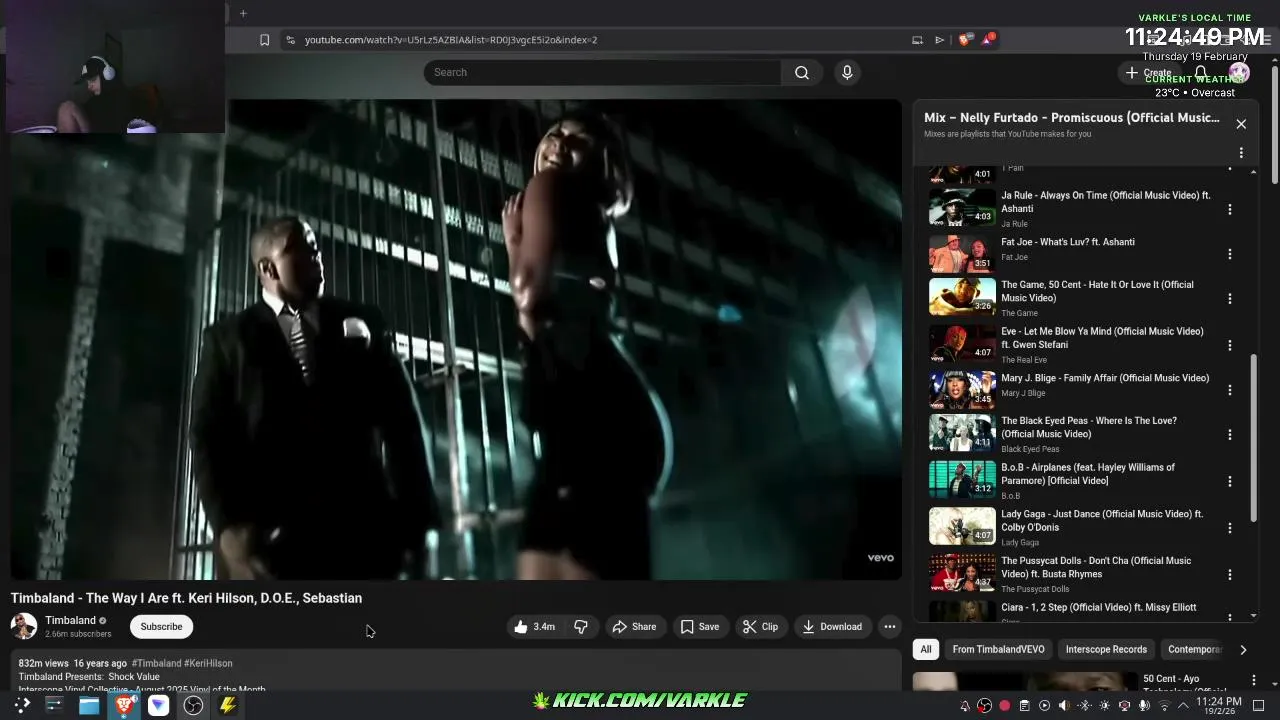Select the Contemporary filter chip
Screen dimensions: 1280x720
[1195, 650]
